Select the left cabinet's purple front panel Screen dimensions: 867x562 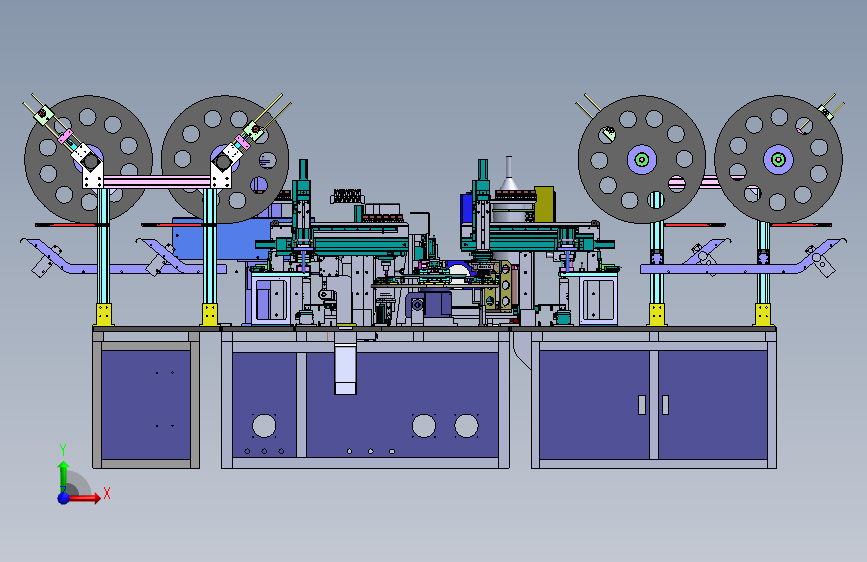coord(146,404)
